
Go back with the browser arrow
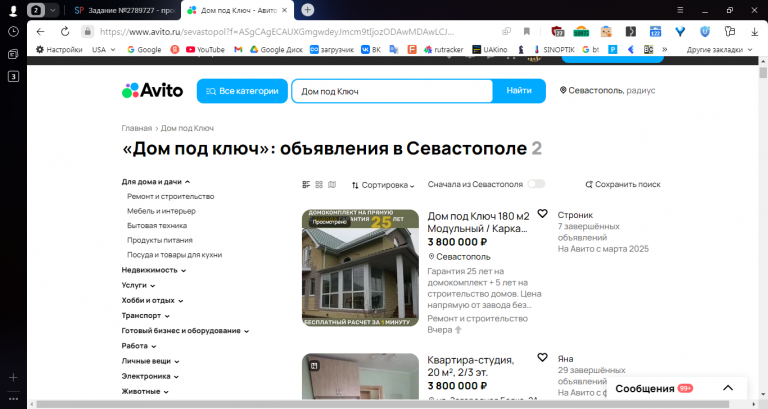tap(40, 31)
